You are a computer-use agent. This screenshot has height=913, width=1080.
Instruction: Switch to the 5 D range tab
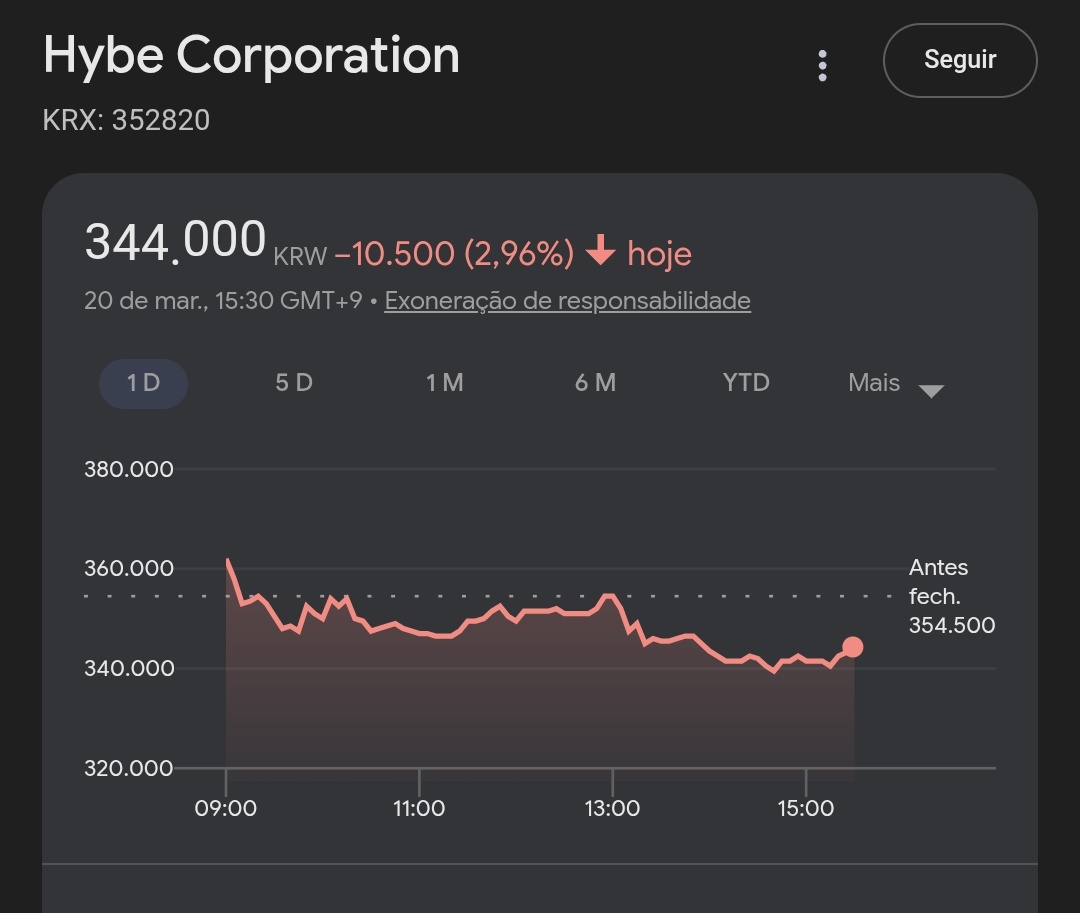coord(294,383)
